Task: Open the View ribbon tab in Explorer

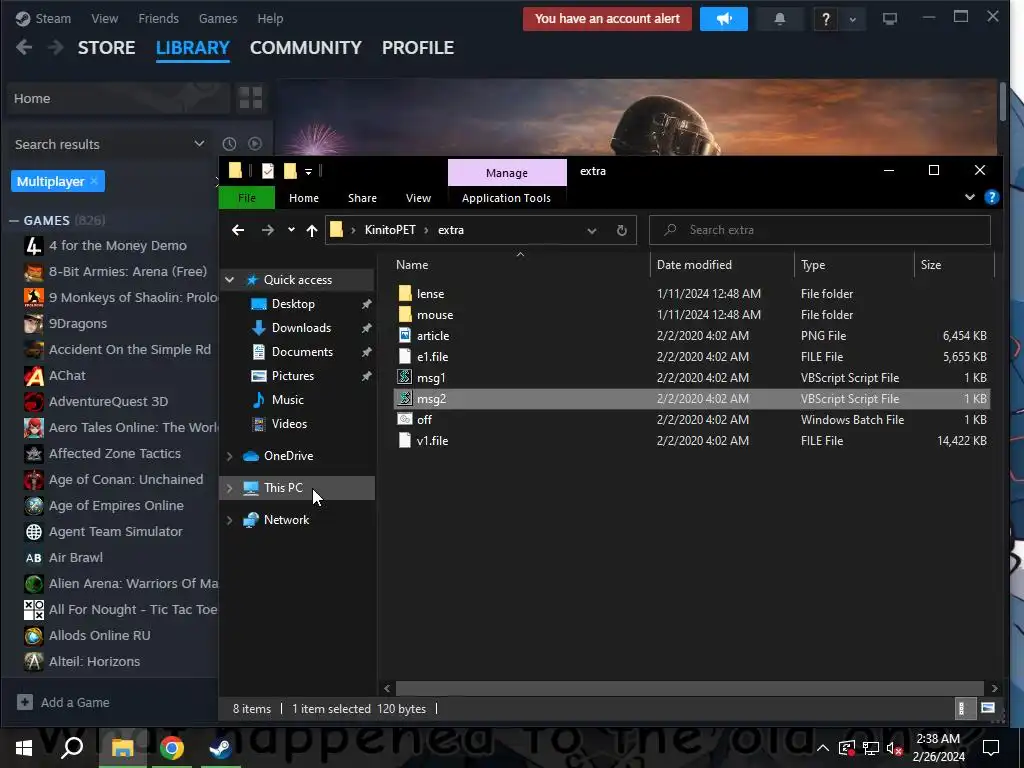Action: click(418, 198)
